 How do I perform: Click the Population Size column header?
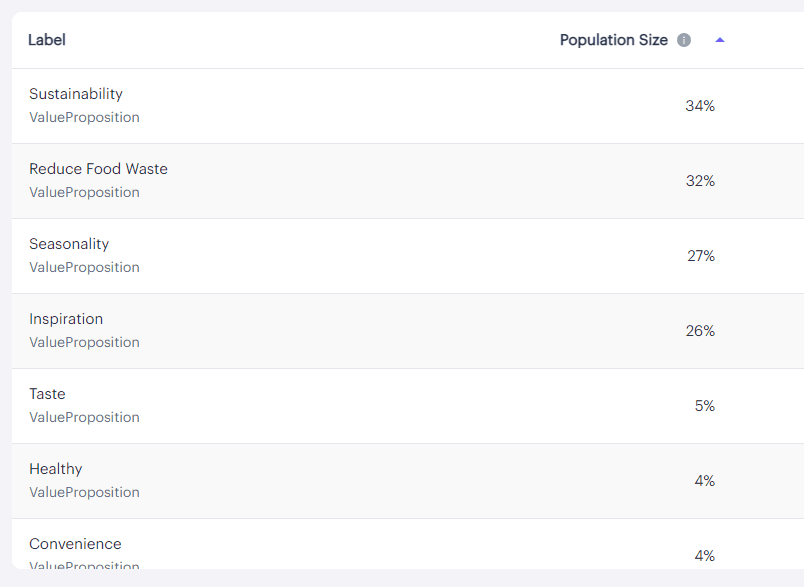(614, 40)
